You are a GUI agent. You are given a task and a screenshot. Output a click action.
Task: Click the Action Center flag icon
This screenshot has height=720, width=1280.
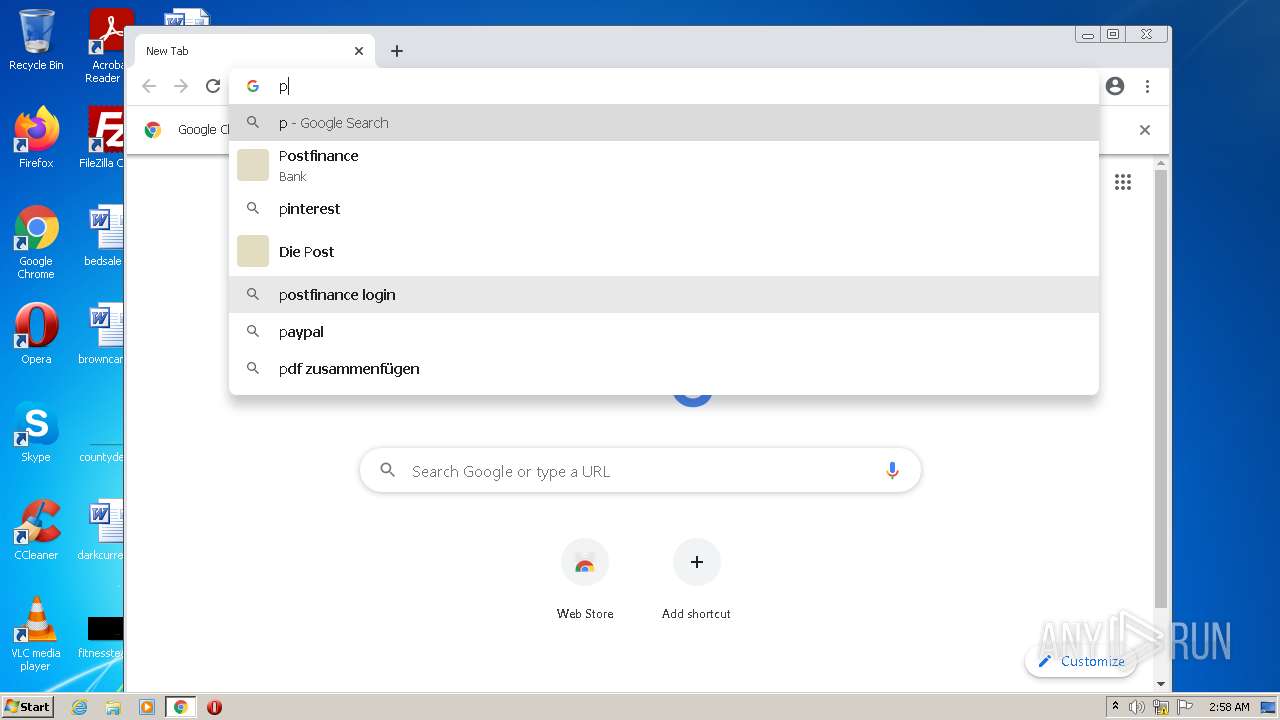[1185, 707]
